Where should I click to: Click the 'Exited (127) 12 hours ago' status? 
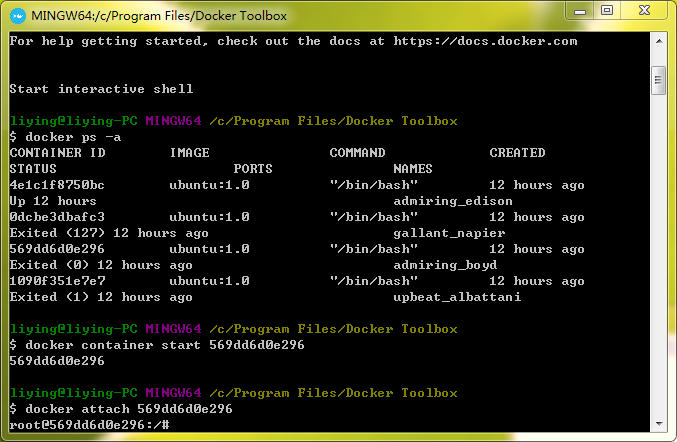coord(109,233)
